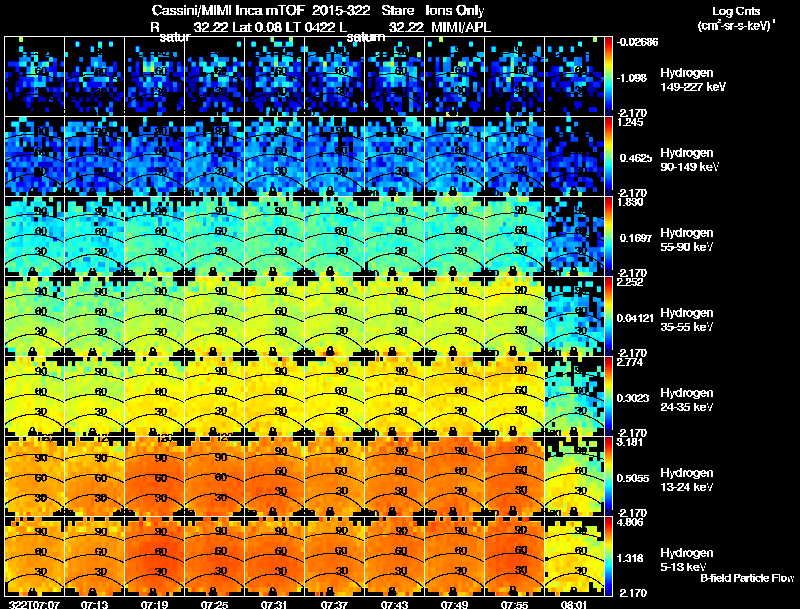
Task: Select the 07:31 time marker
Action: 274,604
